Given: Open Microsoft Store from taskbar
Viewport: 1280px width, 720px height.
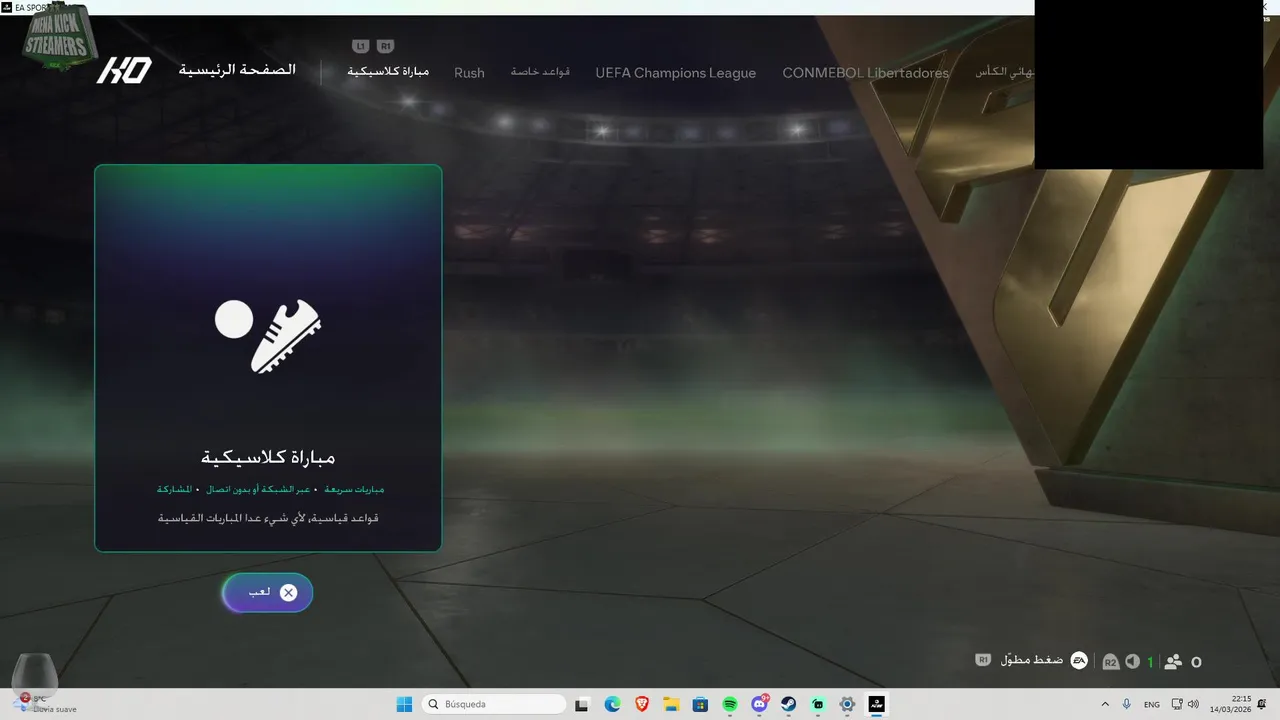Looking at the screenshot, I should [x=700, y=704].
